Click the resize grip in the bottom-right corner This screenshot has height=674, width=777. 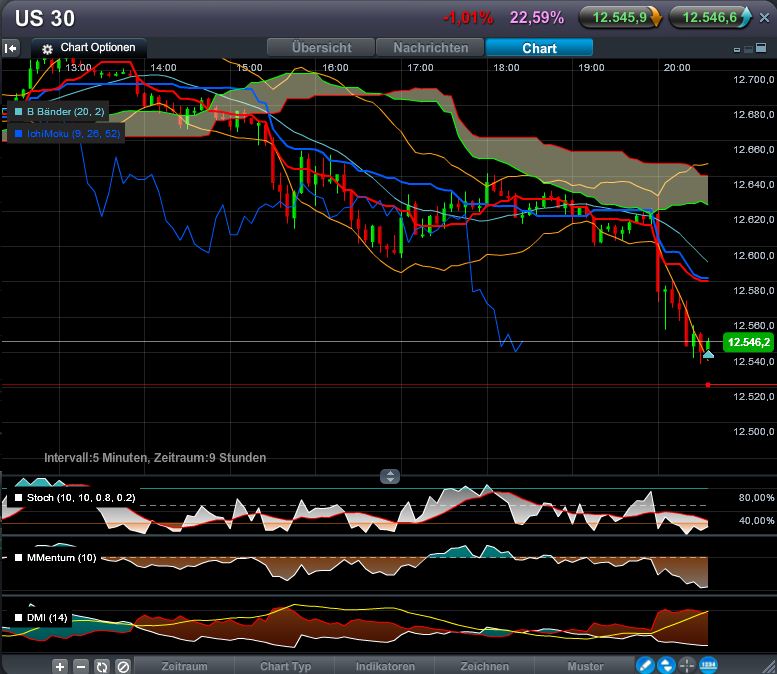pos(771,668)
